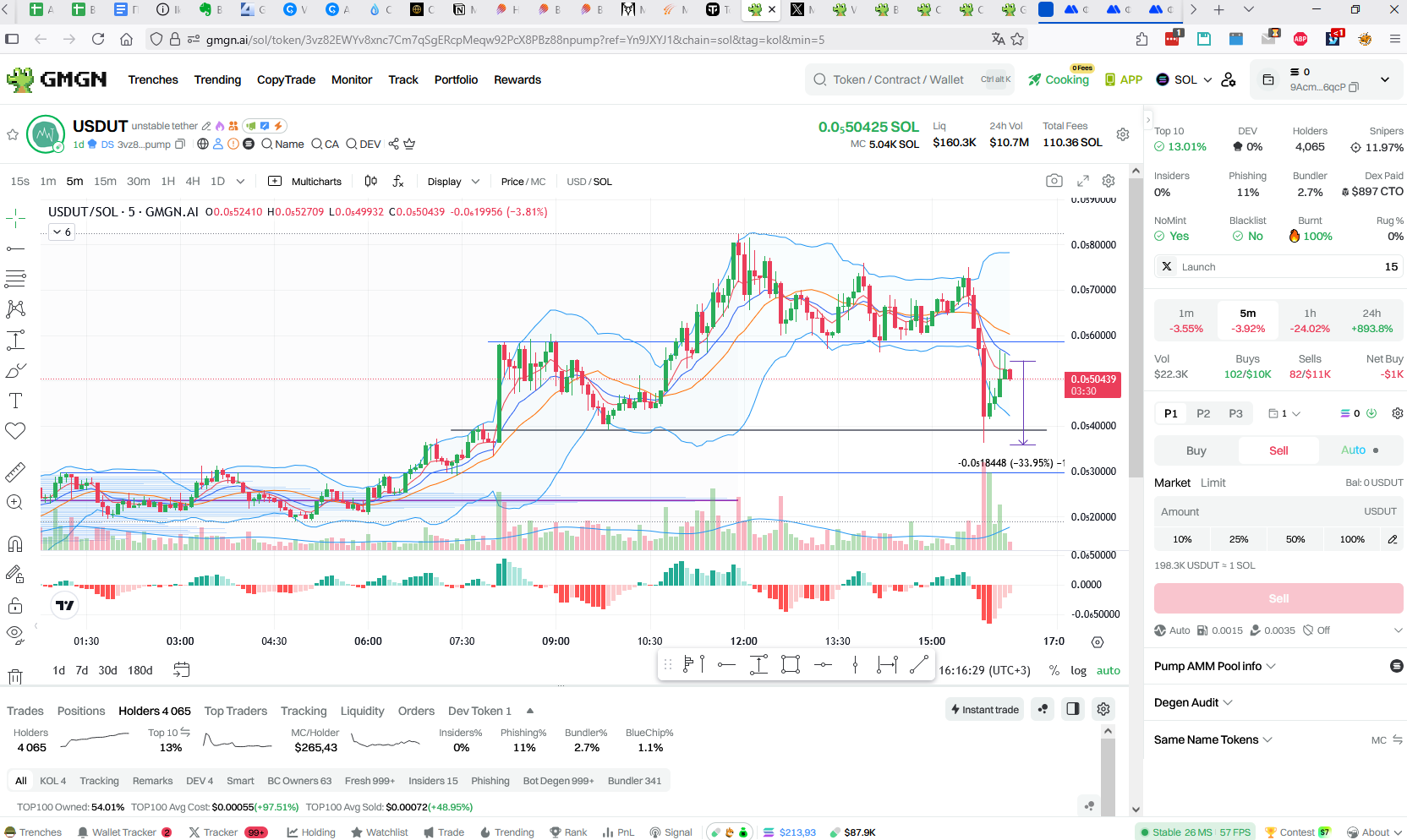The height and width of the screenshot is (840, 1407).
Task: Add USDUT to favorites with star icon
Action: click(13, 134)
